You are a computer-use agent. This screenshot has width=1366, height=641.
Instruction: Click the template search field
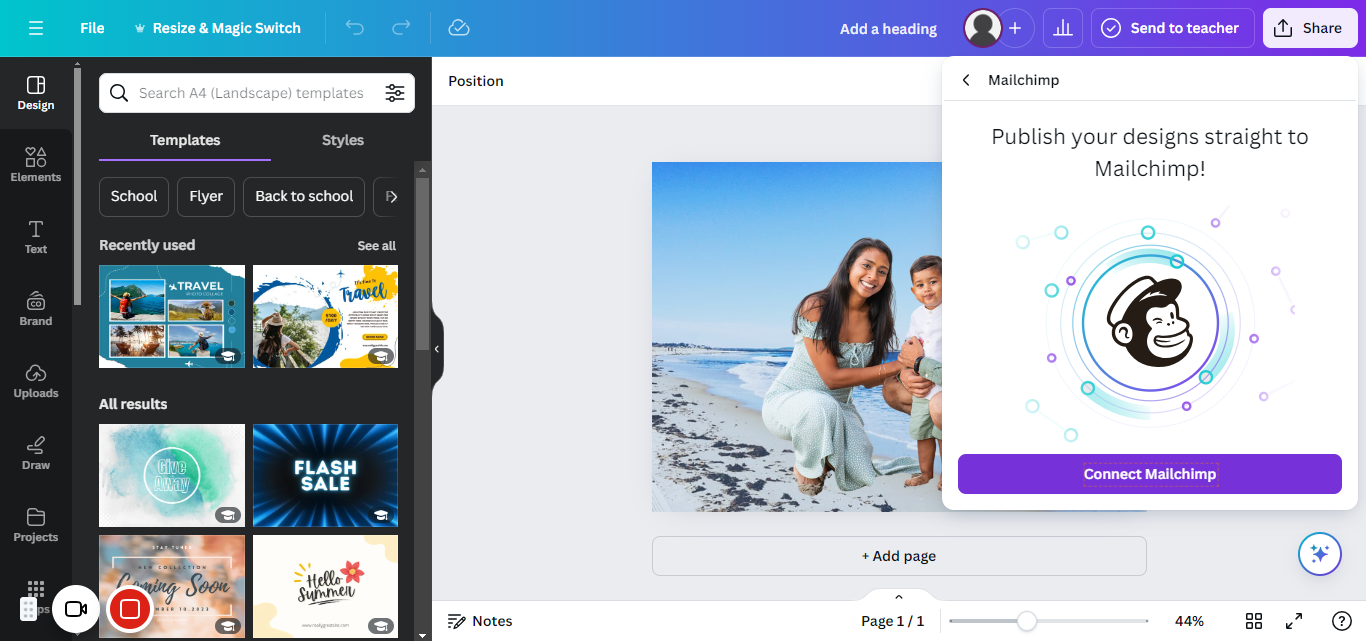(257, 93)
